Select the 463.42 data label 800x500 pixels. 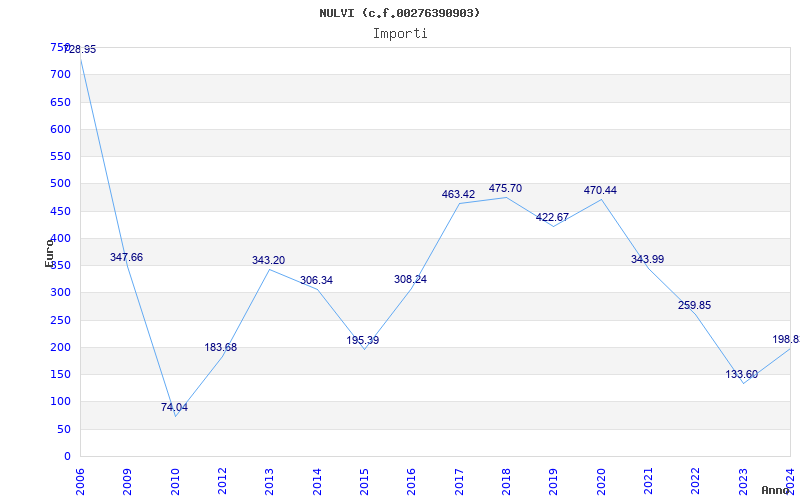click(458, 194)
